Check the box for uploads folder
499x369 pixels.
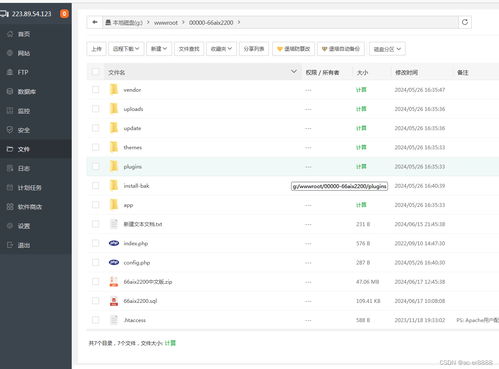[x=95, y=109]
